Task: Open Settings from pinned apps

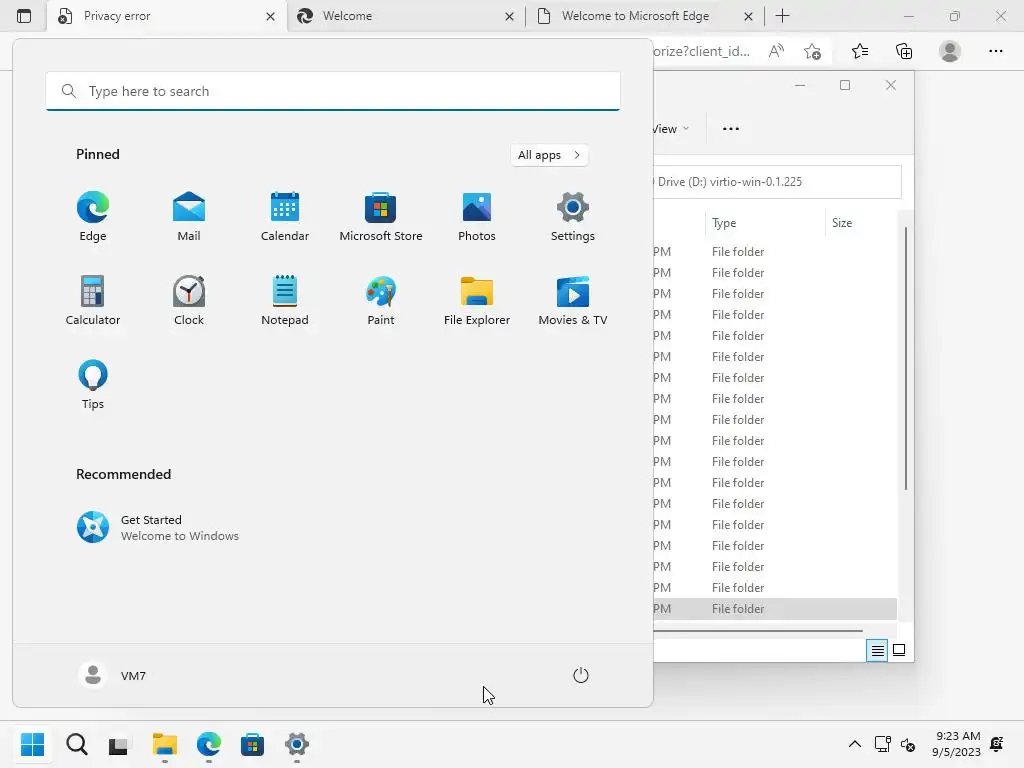Action: tap(573, 217)
